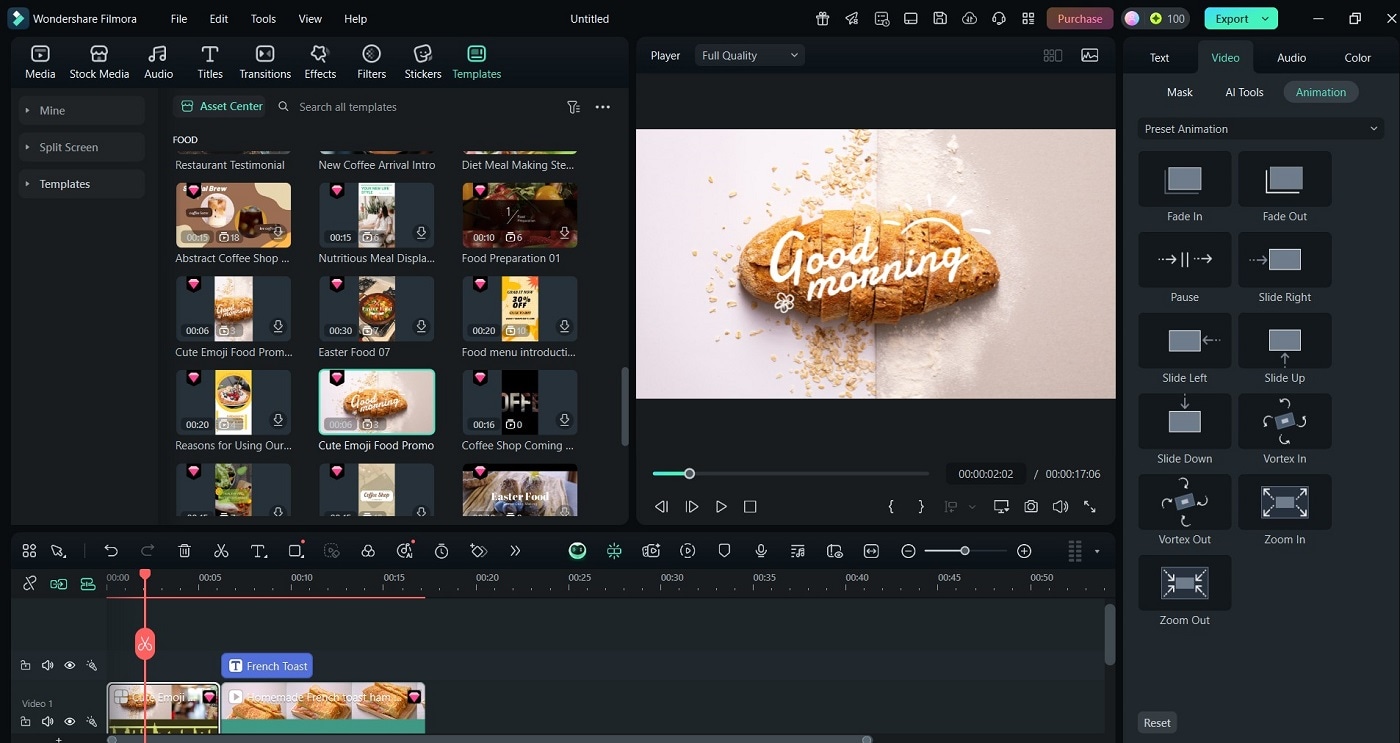
Task: Expand the Split Screen section
Action: (81, 147)
